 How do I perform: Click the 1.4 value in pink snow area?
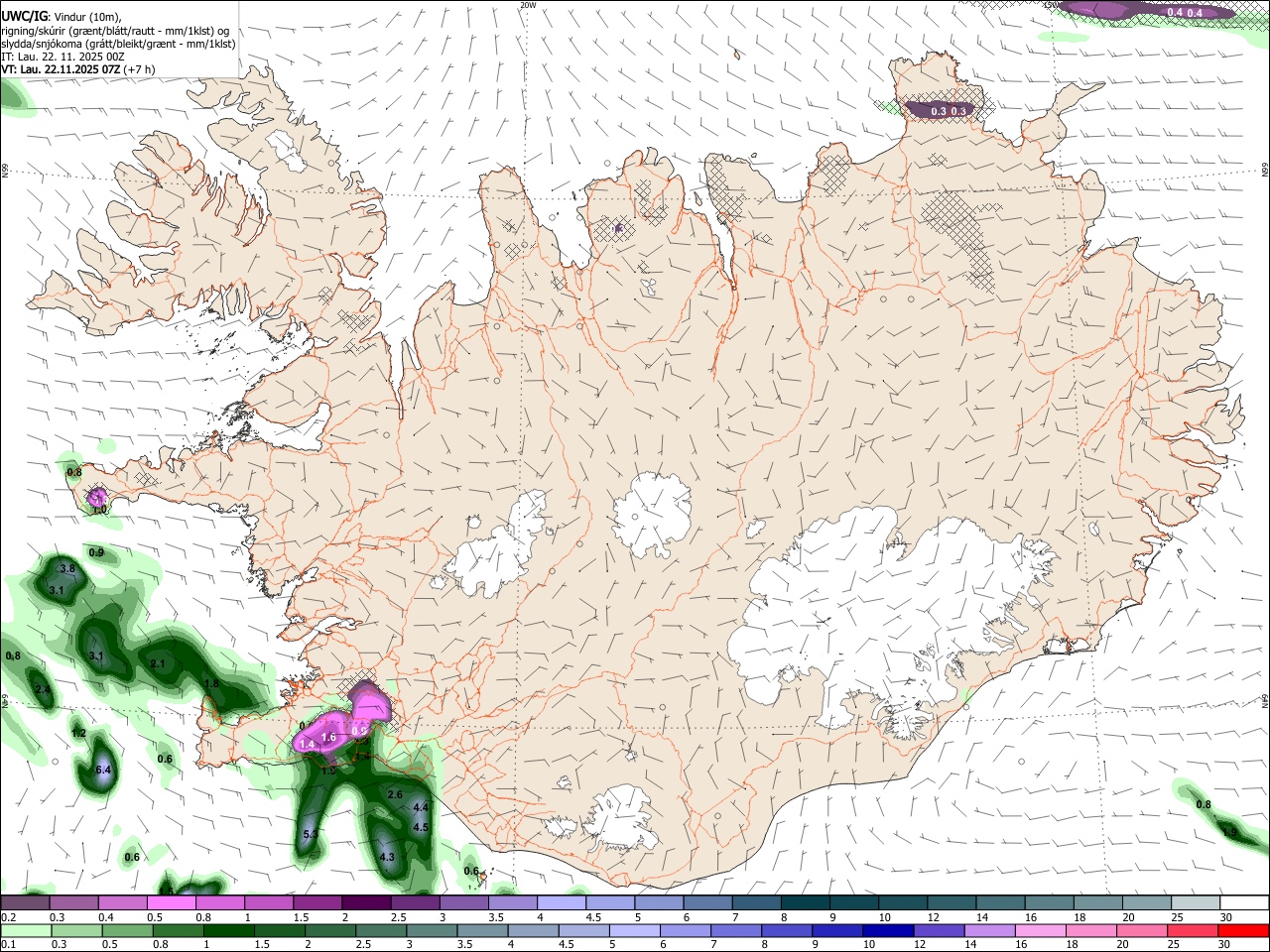click(x=307, y=744)
